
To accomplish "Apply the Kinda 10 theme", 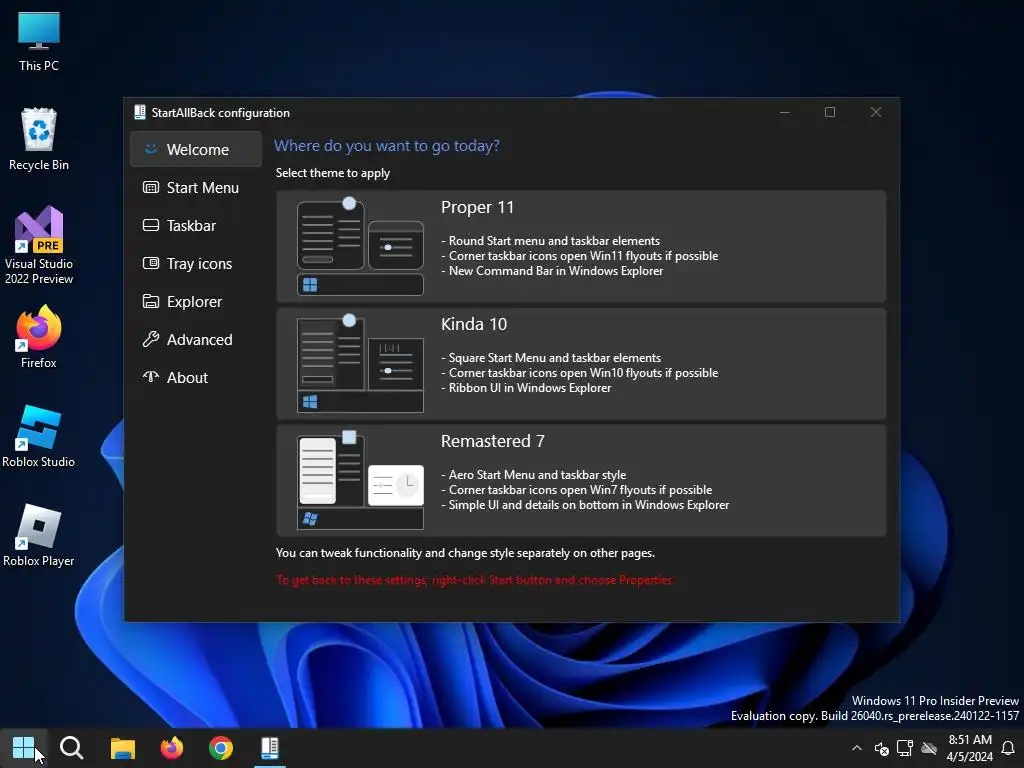I will coord(581,363).
